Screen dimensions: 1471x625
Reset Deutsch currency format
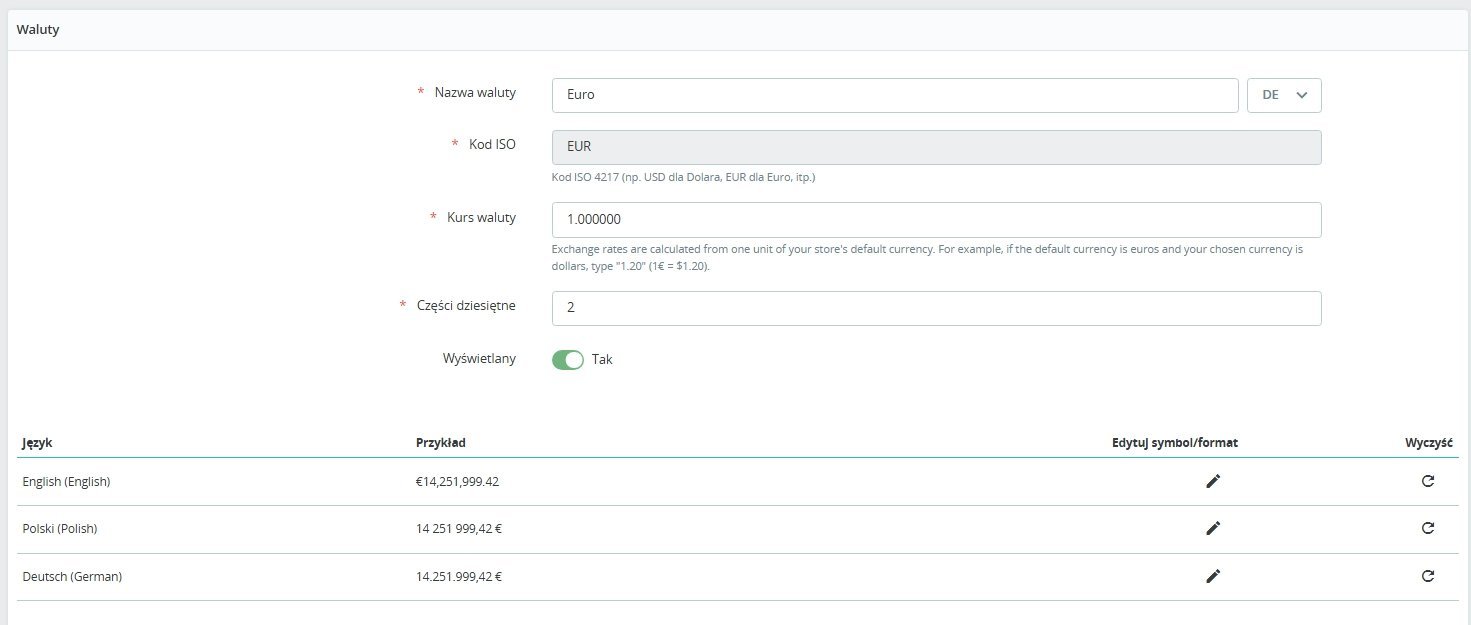[1428, 576]
